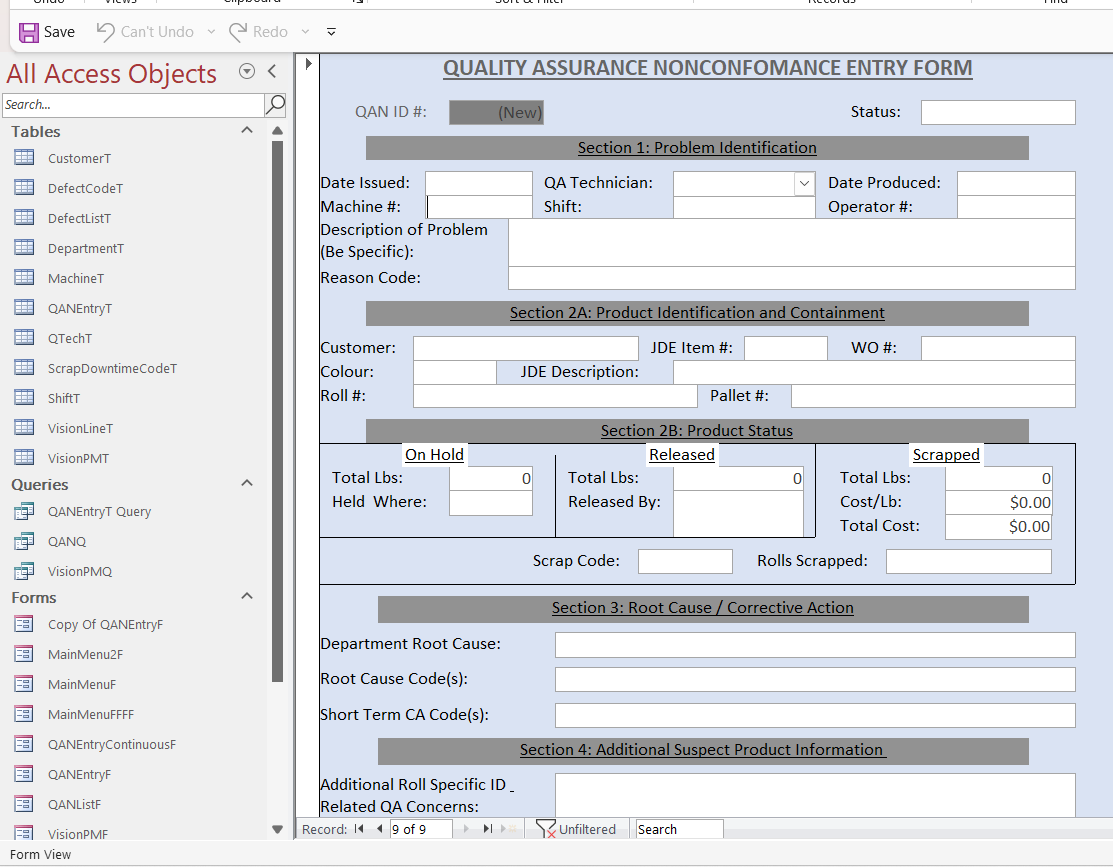Click the record navigation Search box
Viewport: 1113px width, 867px height.
pos(679,829)
